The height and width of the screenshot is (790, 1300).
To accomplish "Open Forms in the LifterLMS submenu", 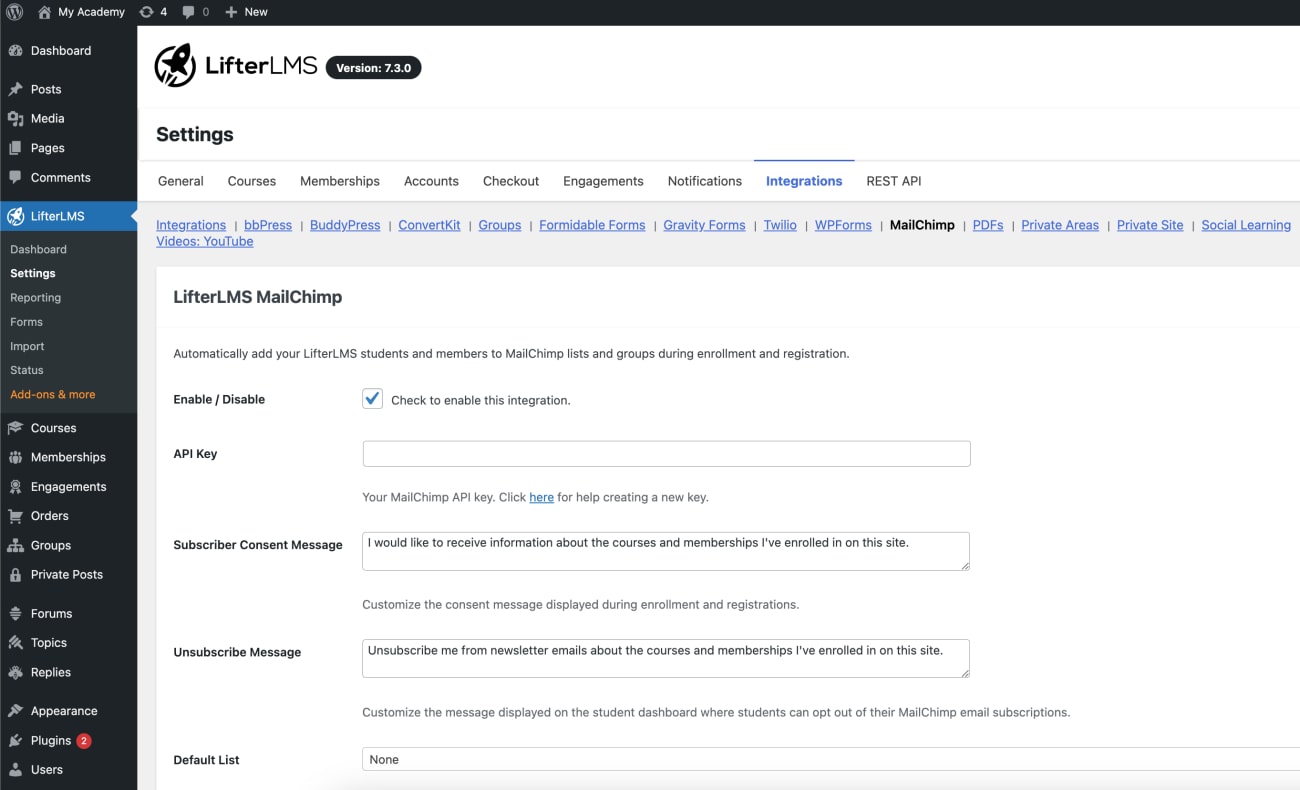I will click(26, 322).
